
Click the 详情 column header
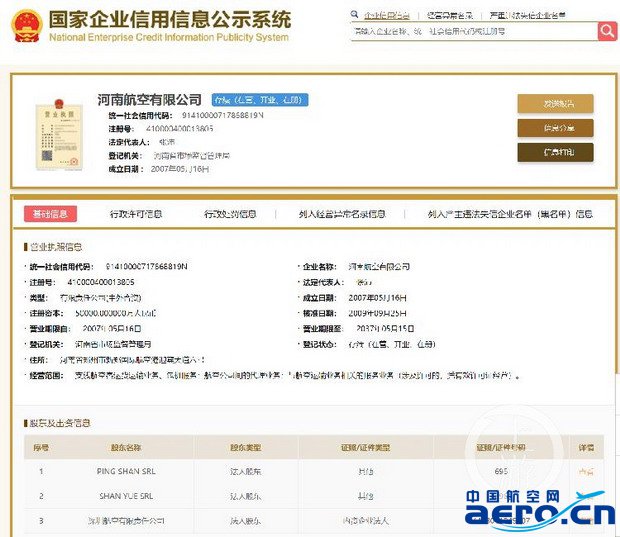coord(586,448)
